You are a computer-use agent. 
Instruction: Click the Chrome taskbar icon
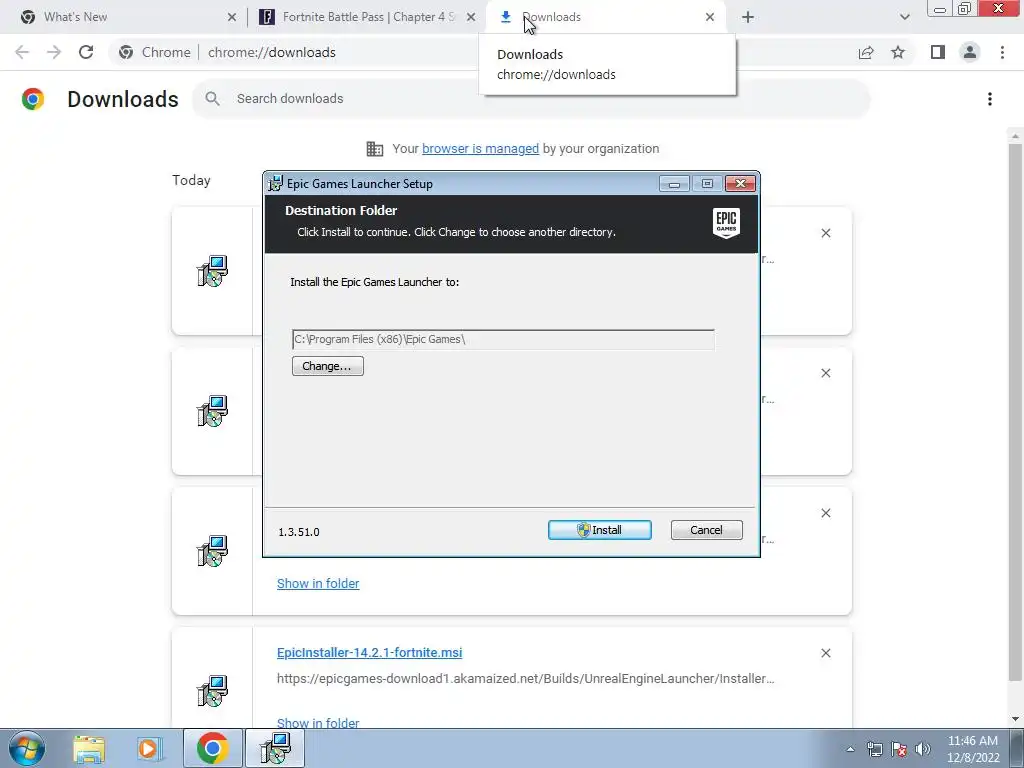(212, 748)
